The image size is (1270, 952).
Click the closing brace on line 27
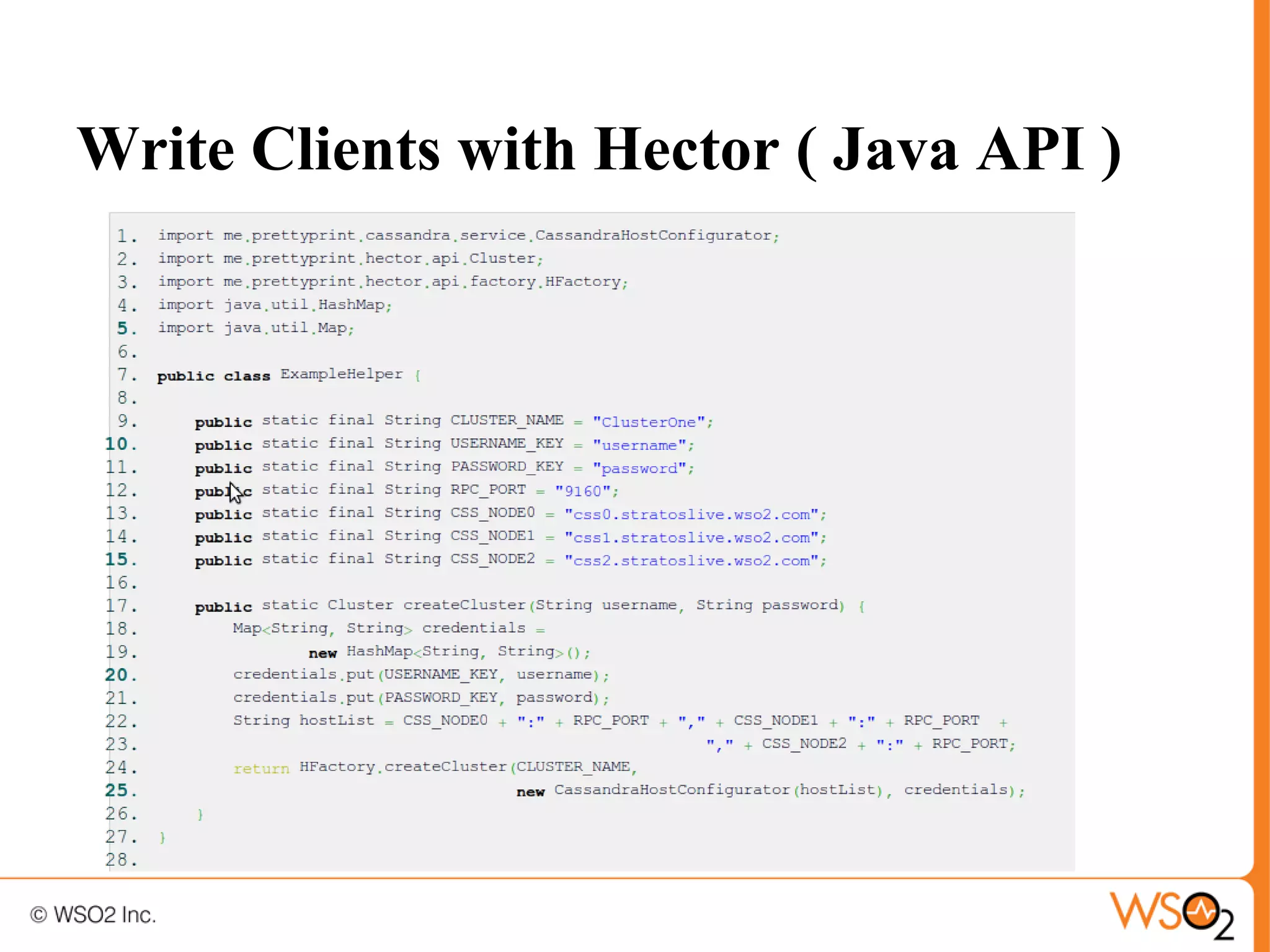point(162,838)
